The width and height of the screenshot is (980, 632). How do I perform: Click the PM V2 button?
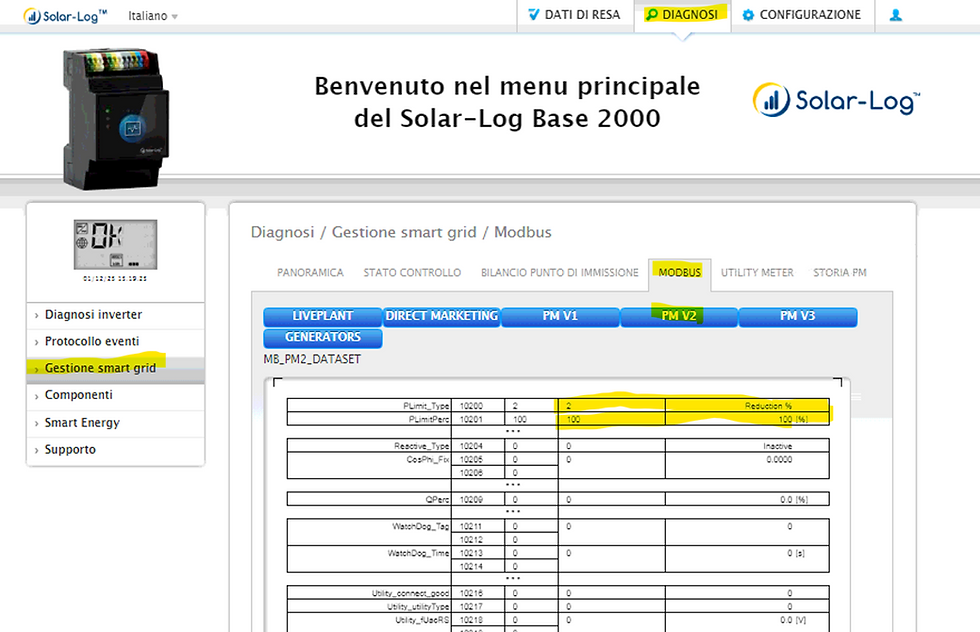point(679,316)
